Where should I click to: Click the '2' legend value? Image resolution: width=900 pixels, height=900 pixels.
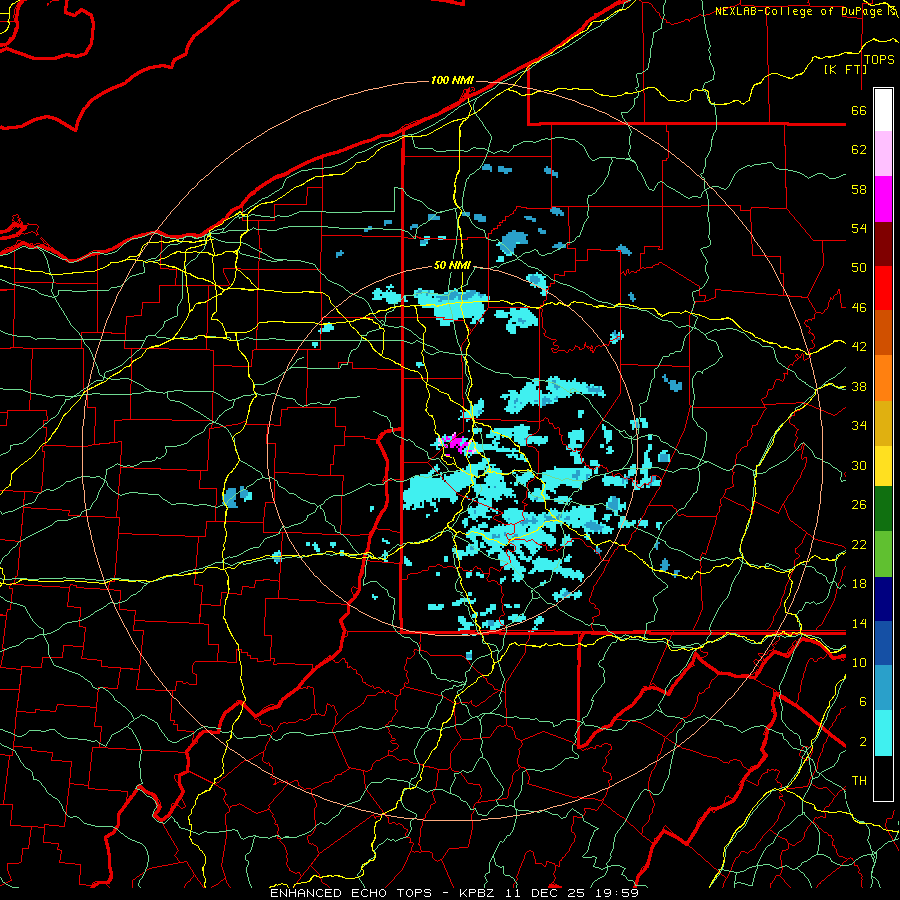[x=862, y=742]
